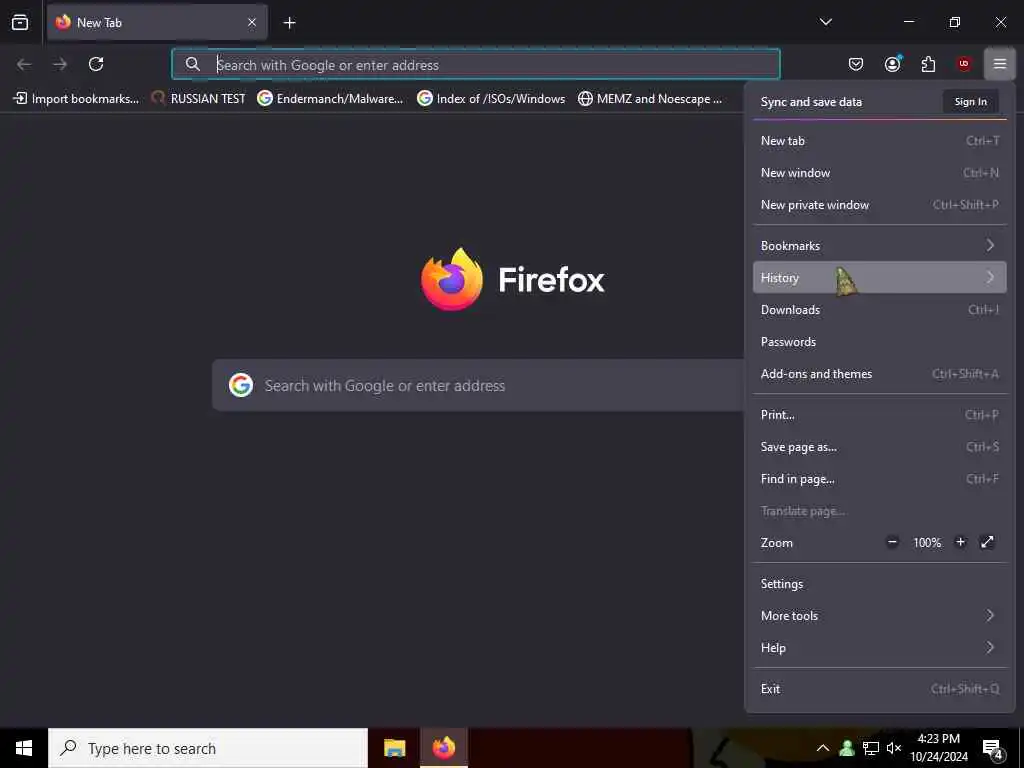Open a new tab with plus button
This screenshot has width=1024, height=768.
[x=289, y=23]
